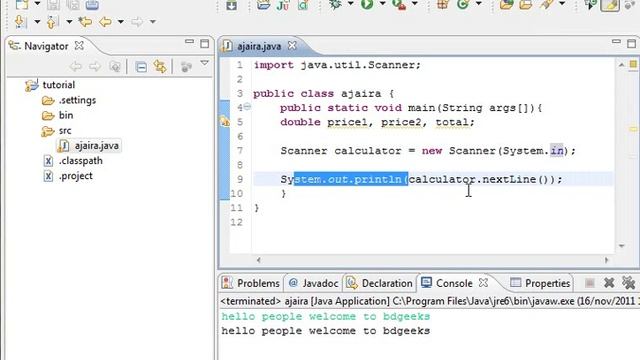Click the editor horizontal scrollbar right arrow

606,260
